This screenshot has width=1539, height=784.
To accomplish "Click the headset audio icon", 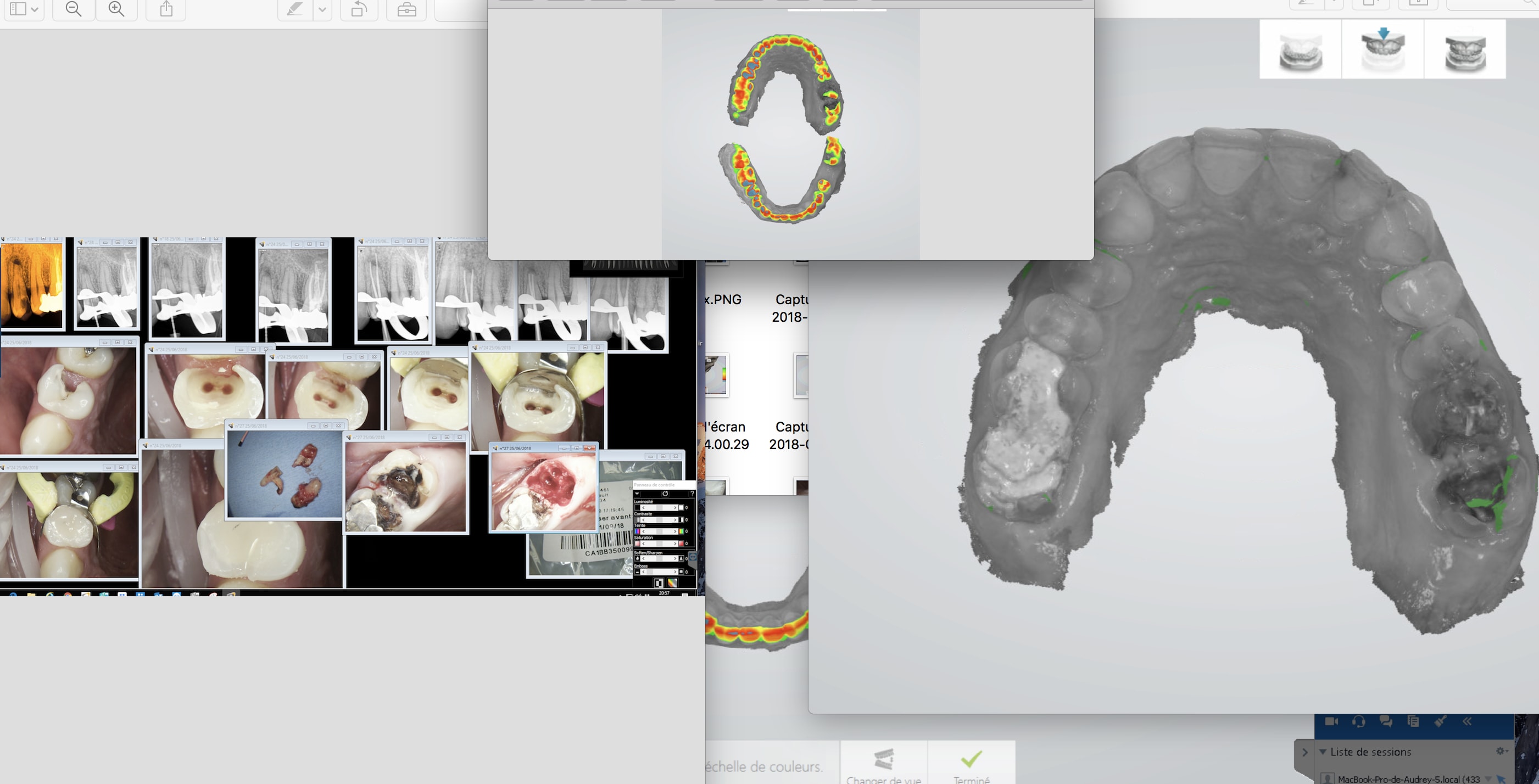I will (1359, 721).
